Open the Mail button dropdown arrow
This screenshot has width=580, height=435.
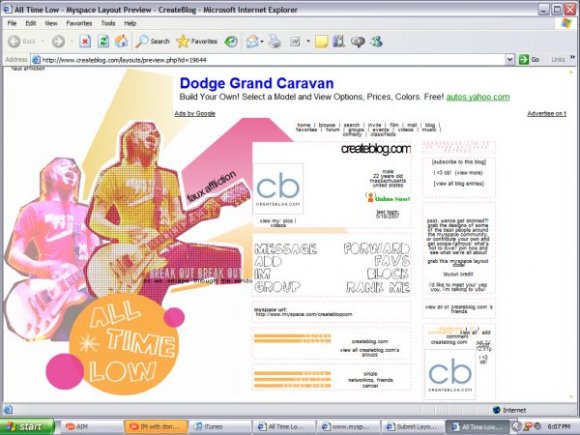click(262, 41)
